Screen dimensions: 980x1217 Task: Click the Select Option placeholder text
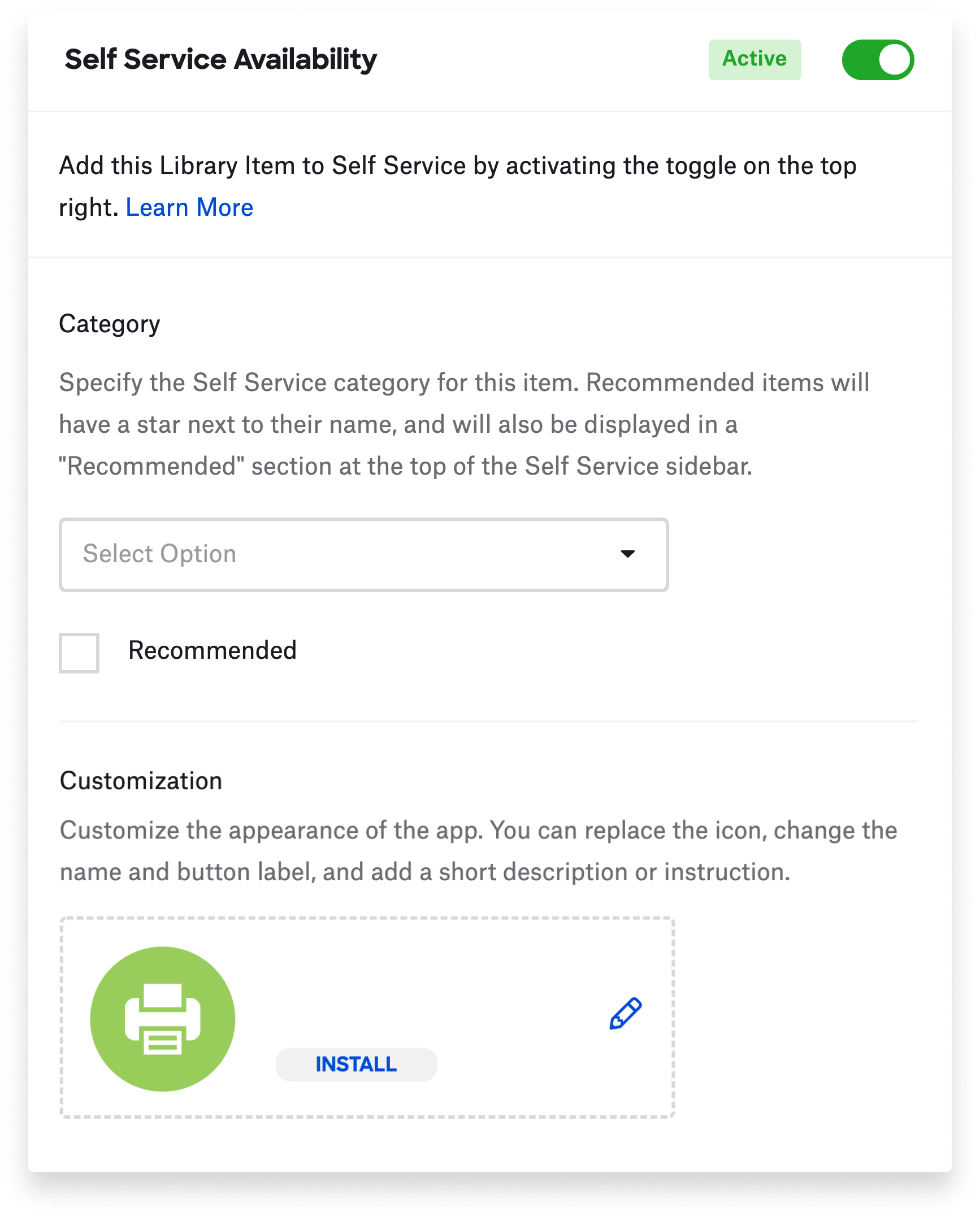159,554
